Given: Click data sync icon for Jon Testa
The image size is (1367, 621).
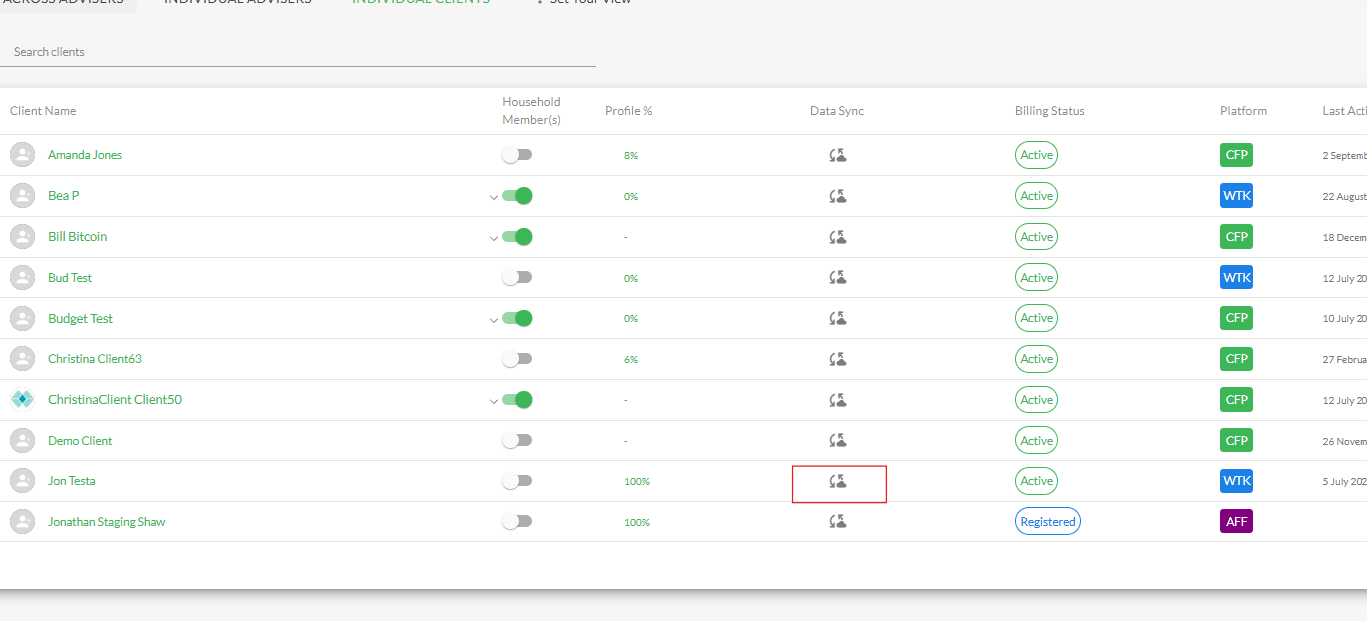Looking at the screenshot, I should click(838, 481).
